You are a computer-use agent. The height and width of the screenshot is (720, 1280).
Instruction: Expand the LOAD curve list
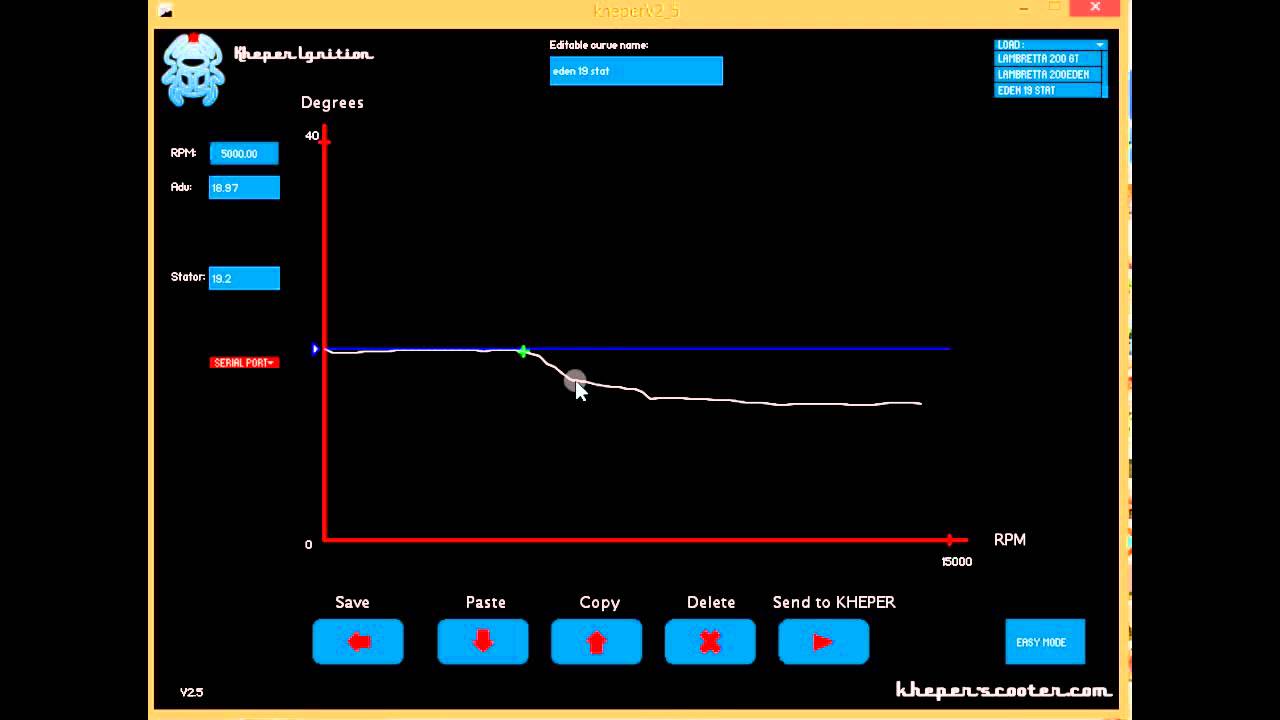click(x=1050, y=45)
